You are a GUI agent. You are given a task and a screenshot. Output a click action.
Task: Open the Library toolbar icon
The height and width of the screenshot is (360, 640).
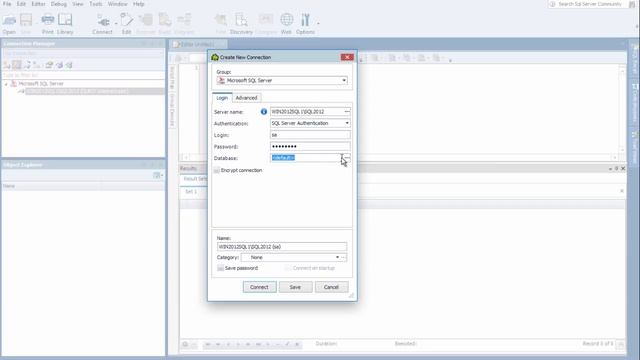coord(65,20)
